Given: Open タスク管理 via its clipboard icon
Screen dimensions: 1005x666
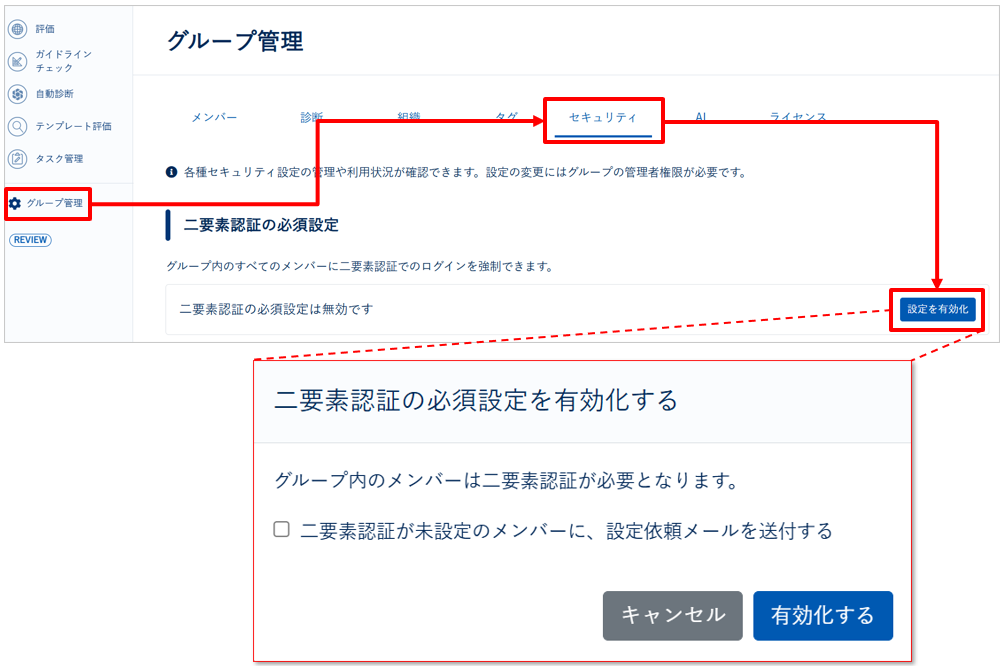Looking at the screenshot, I should 17,159.
